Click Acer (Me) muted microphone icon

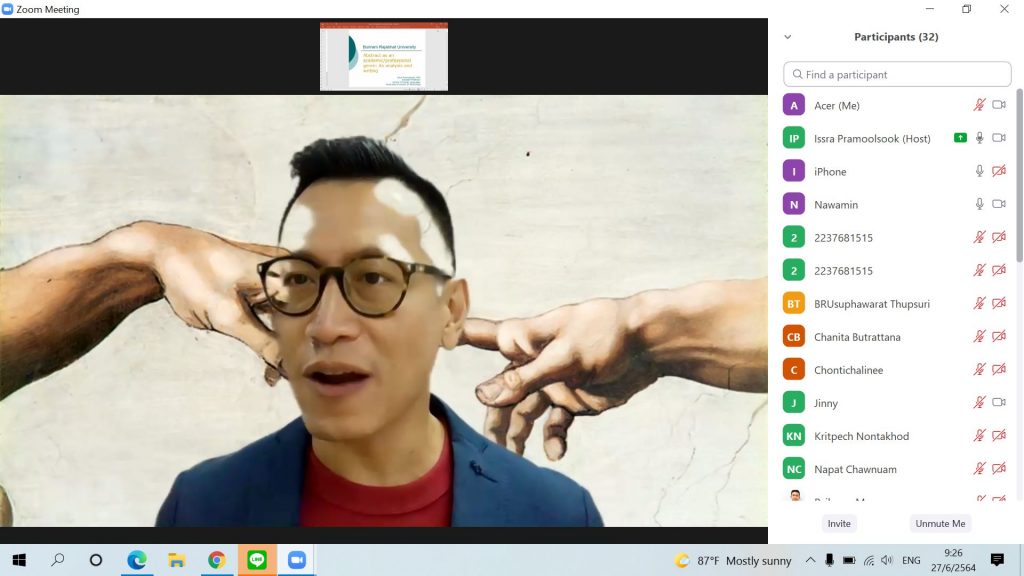pos(979,105)
